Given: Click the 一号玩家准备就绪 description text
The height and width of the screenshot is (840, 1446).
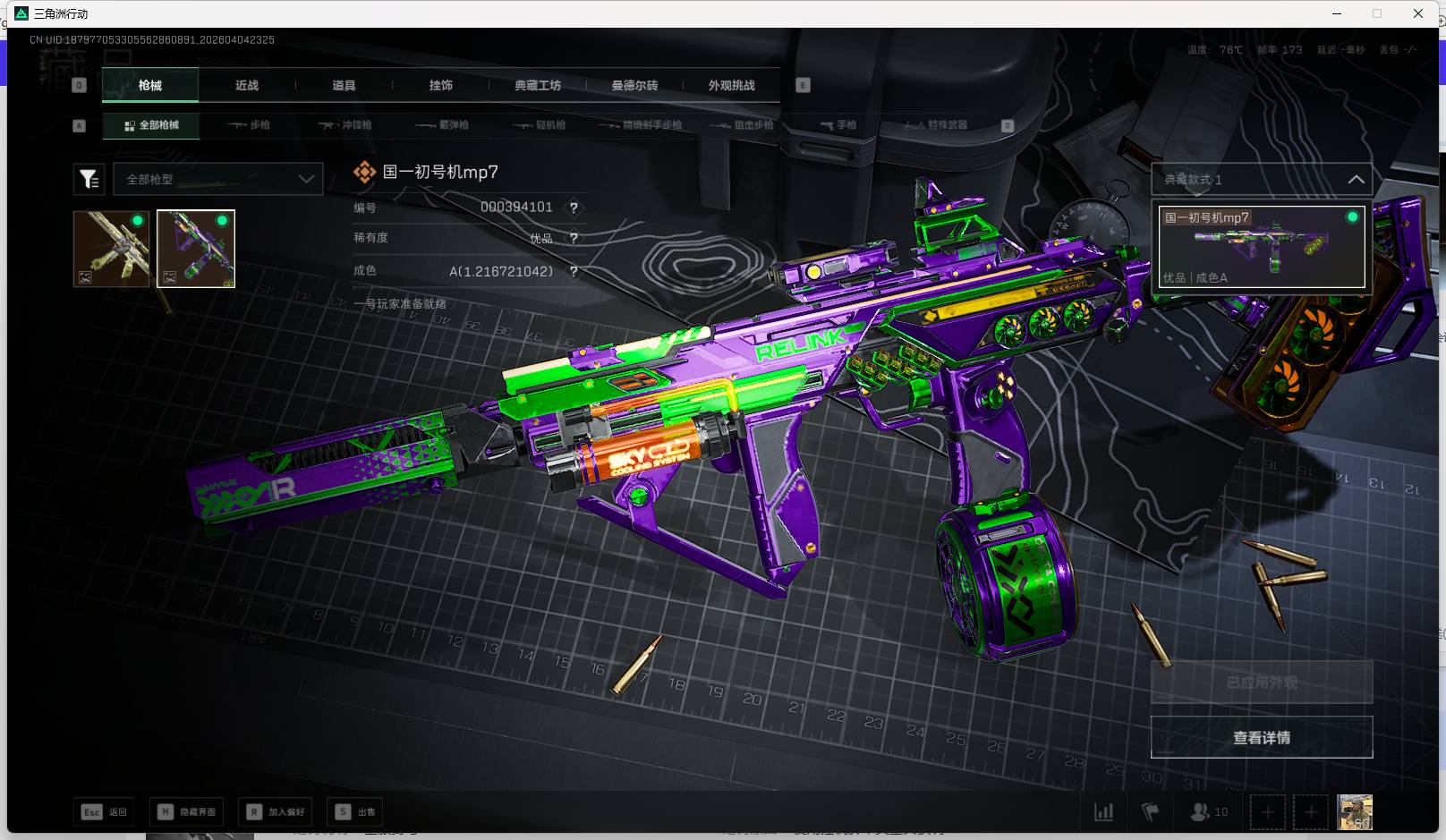Looking at the screenshot, I should tap(400, 304).
